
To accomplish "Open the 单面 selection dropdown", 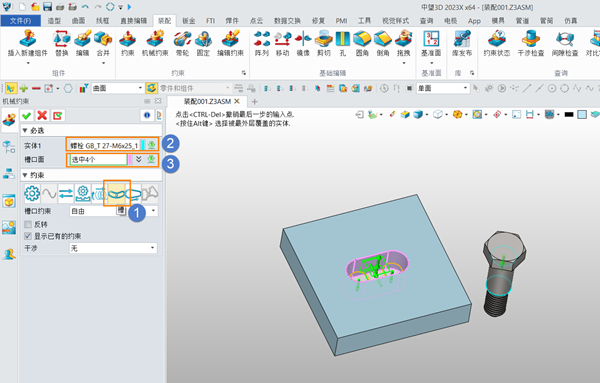I will [x=443, y=88].
